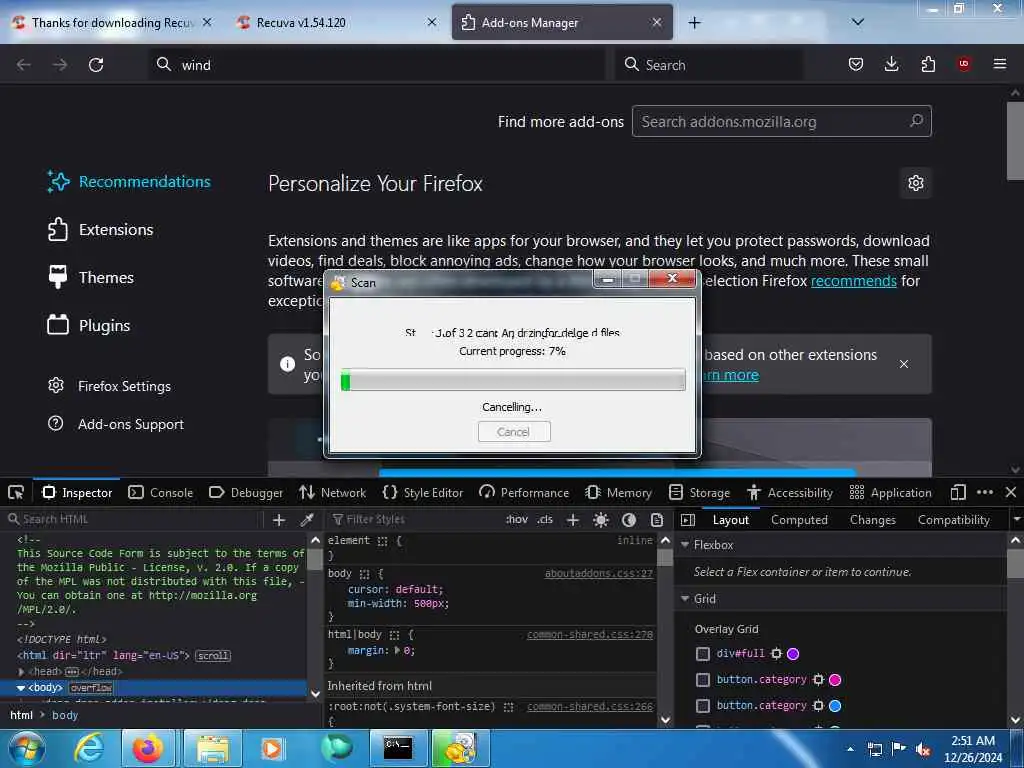Add a new style rule plus icon
This screenshot has height=768, width=1024.
click(x=573, y=520)
